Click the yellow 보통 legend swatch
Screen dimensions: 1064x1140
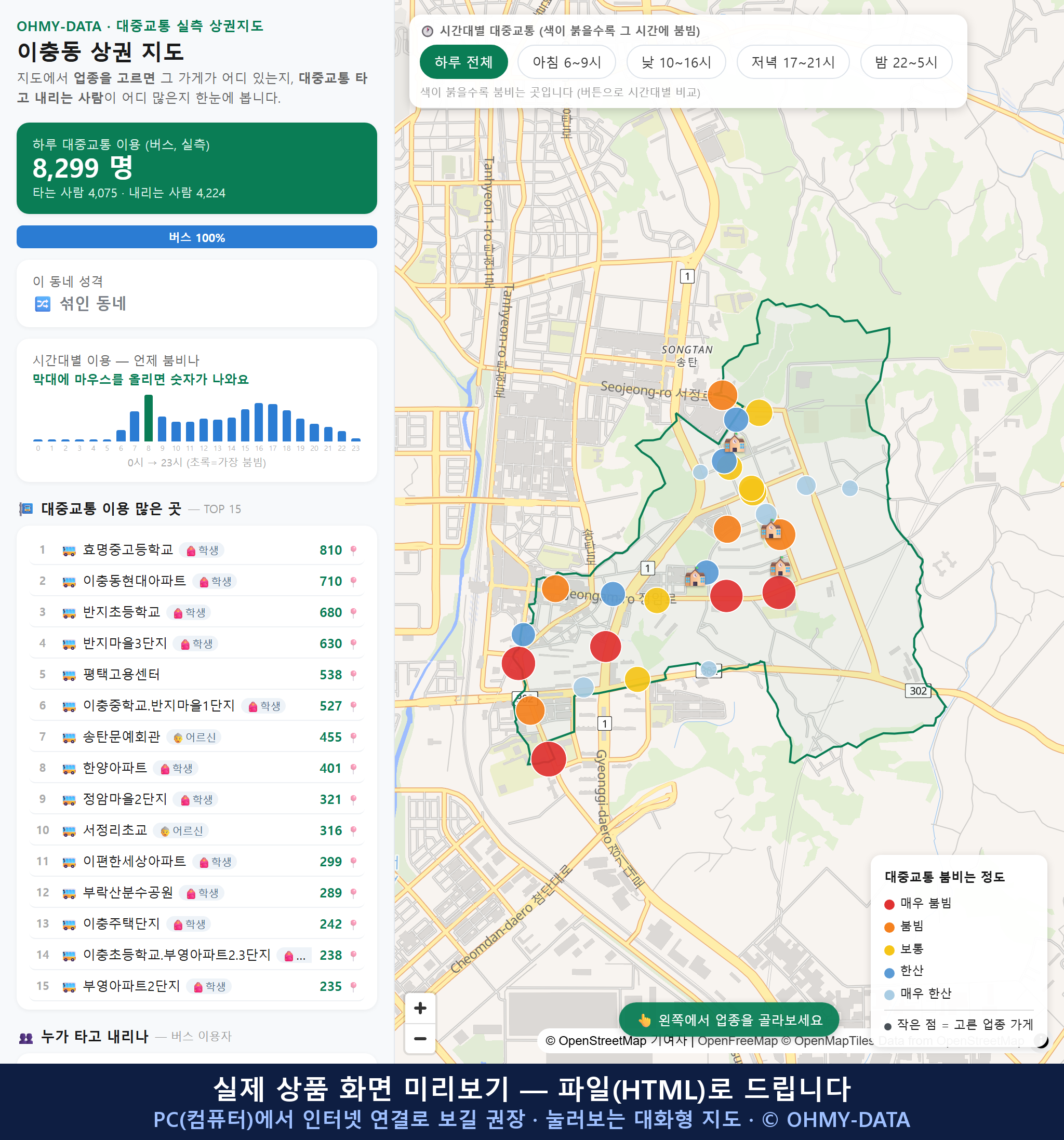coord(889,950)
